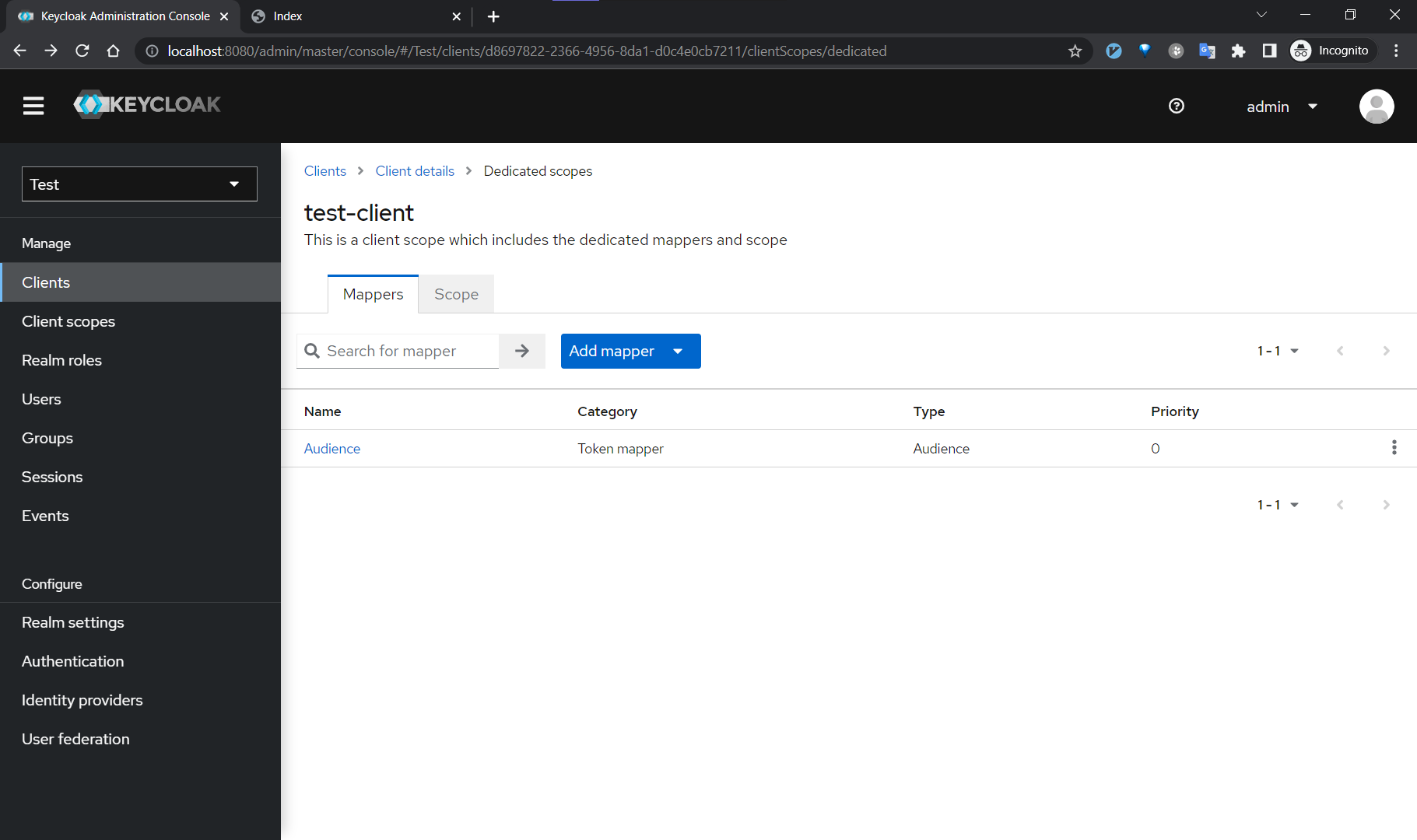Open the top 1-1 pagination dropdown
This screenshot has width=1417, height=840.
1278,351
